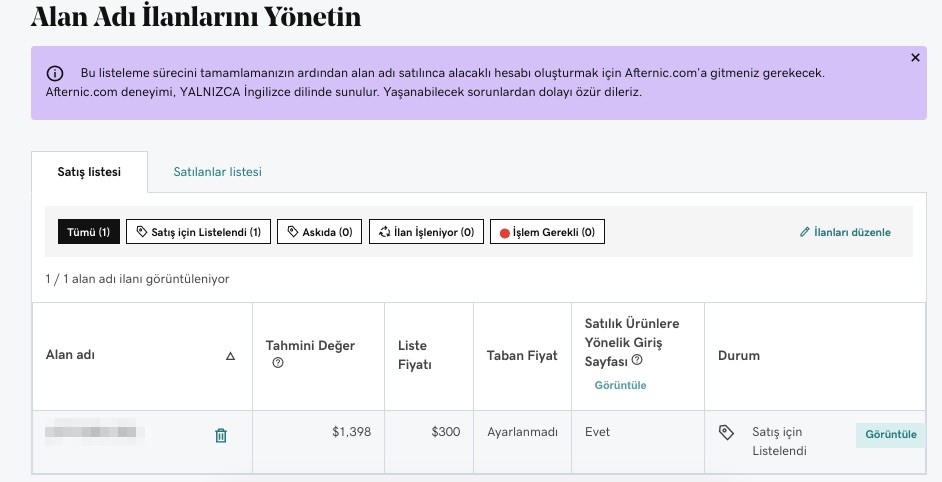The width and height of the screenshot is (942, 482).
Task: Filter listings by Askıda (0)
Action: [320, 232]
